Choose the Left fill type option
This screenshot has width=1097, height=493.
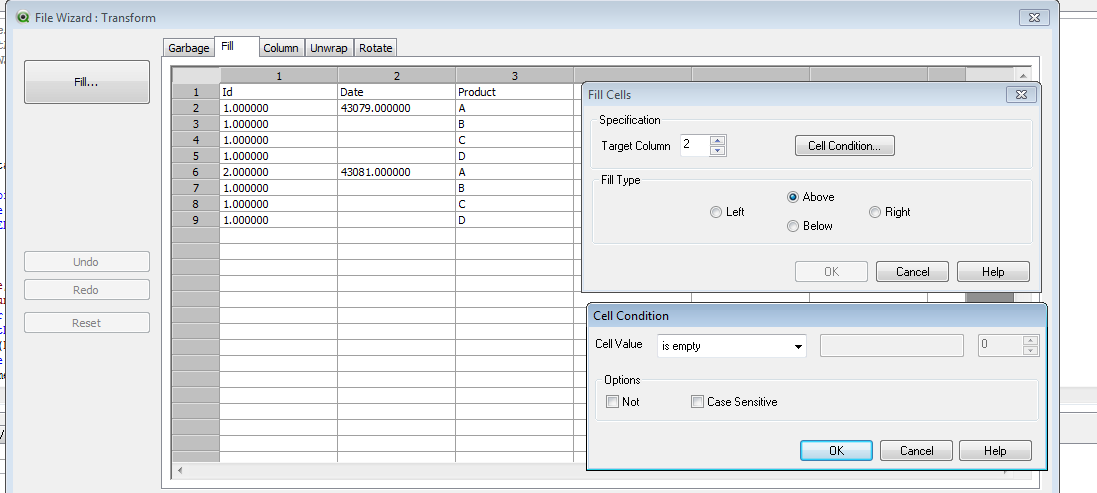(x=716, y=212)
